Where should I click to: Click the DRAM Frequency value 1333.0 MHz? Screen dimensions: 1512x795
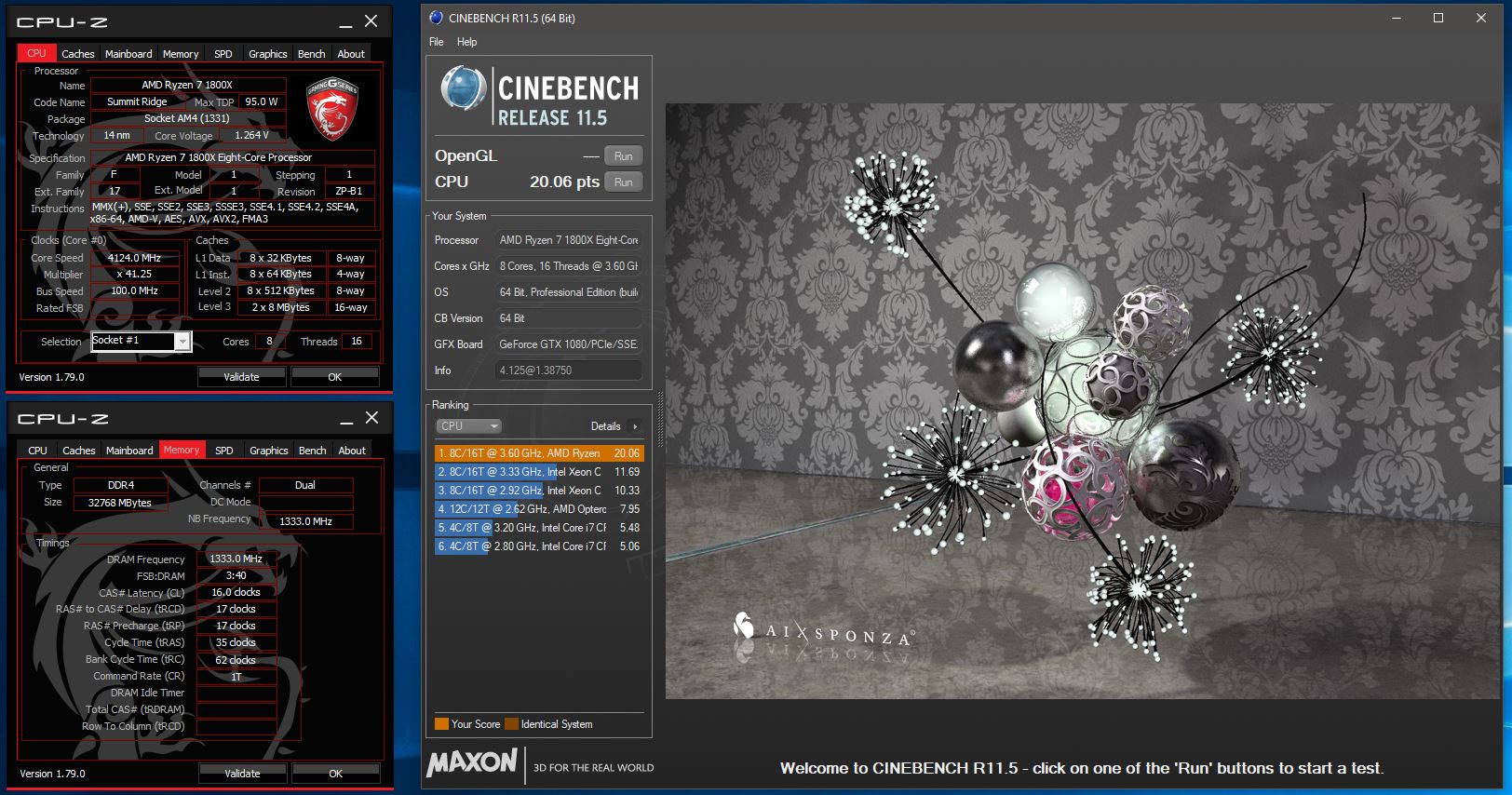click(x=236, y=559)
